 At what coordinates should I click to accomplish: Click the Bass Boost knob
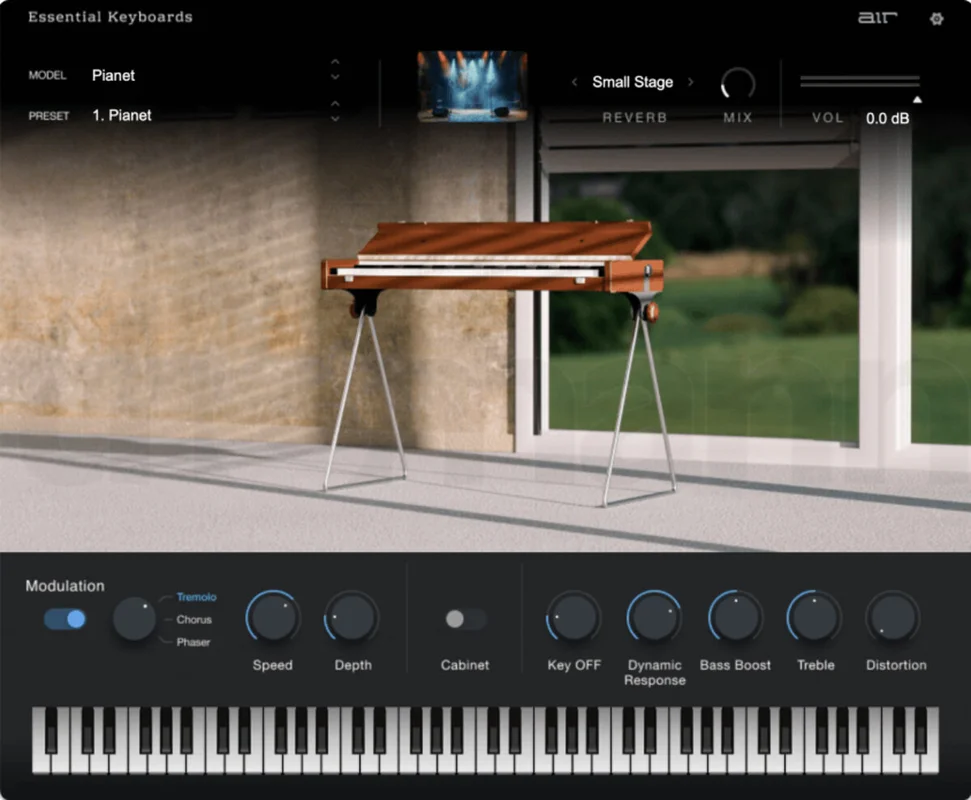(x=734, y=617)
